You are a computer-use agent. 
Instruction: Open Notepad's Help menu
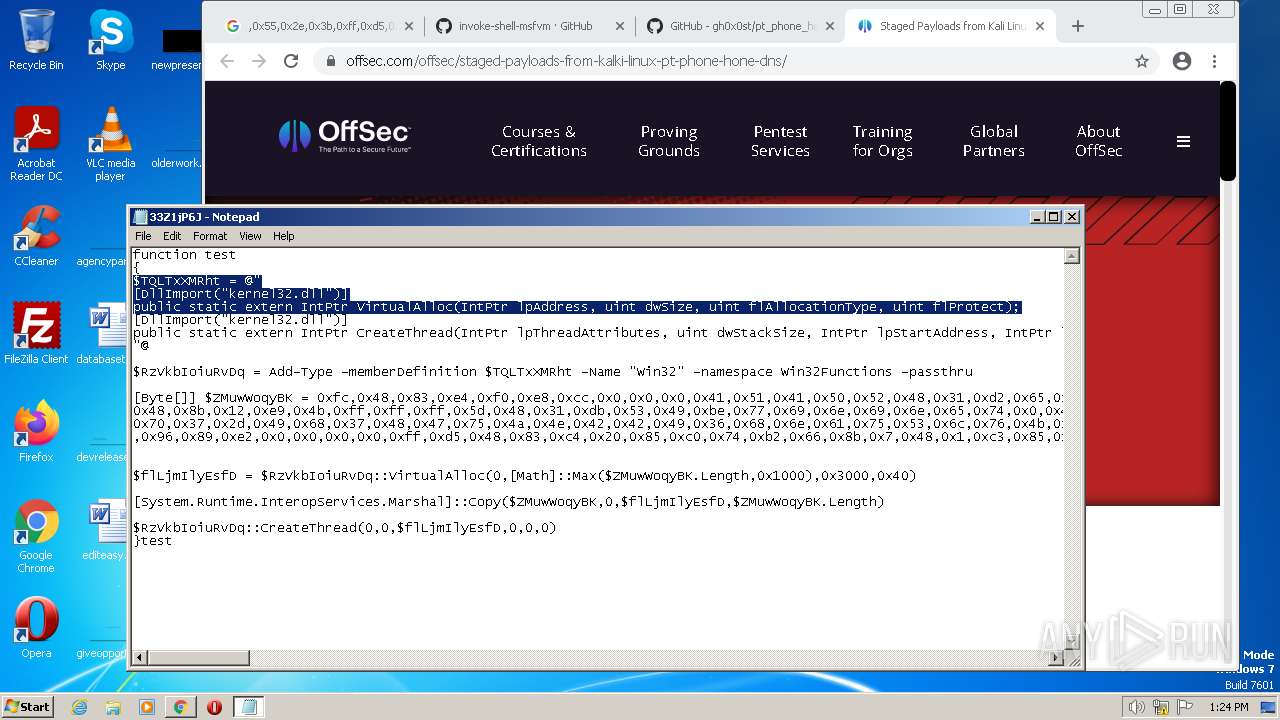[x=284, y=236]
